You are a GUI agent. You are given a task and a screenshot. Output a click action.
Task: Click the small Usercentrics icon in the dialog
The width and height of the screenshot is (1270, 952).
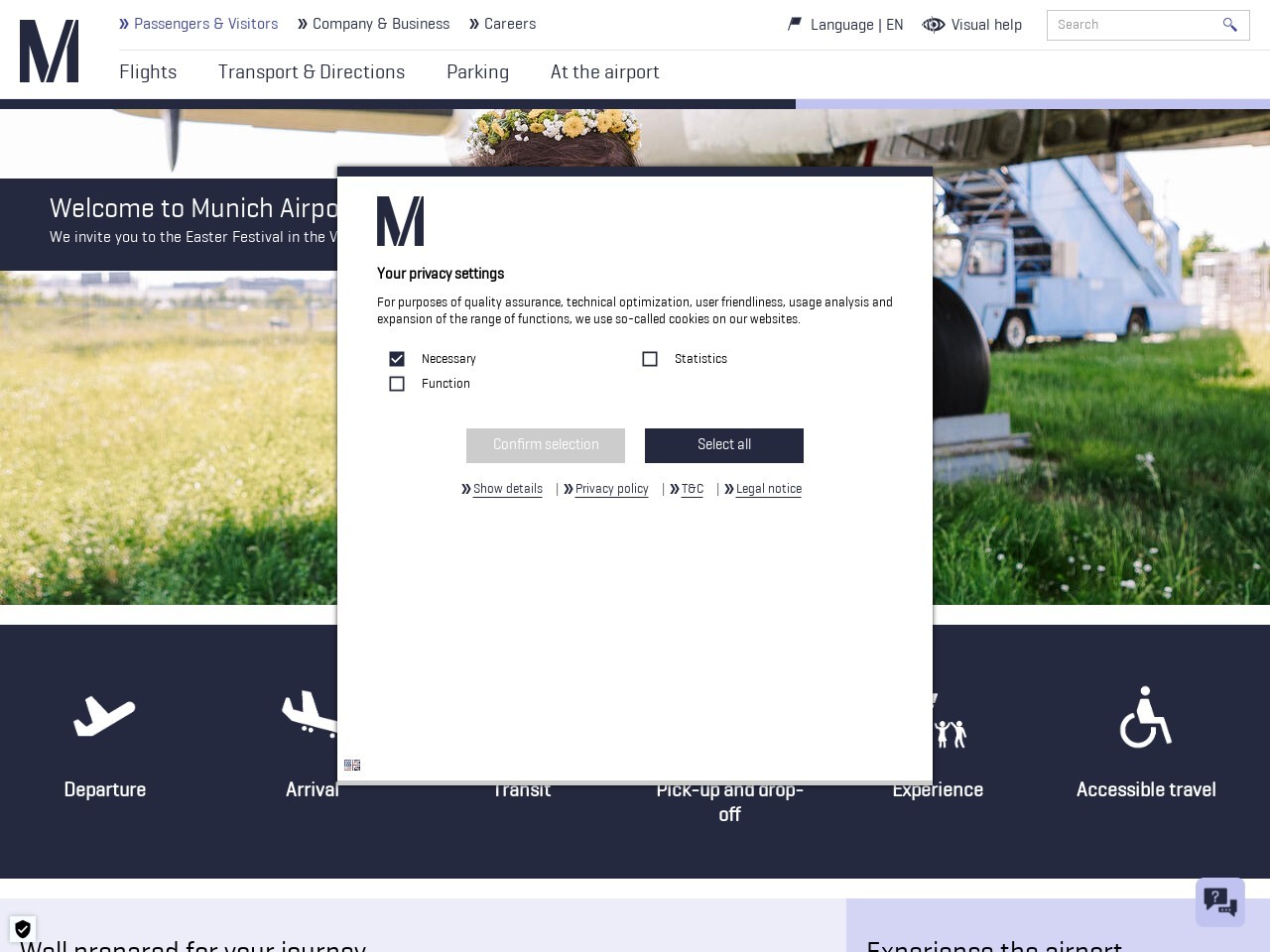click(352, 765)
